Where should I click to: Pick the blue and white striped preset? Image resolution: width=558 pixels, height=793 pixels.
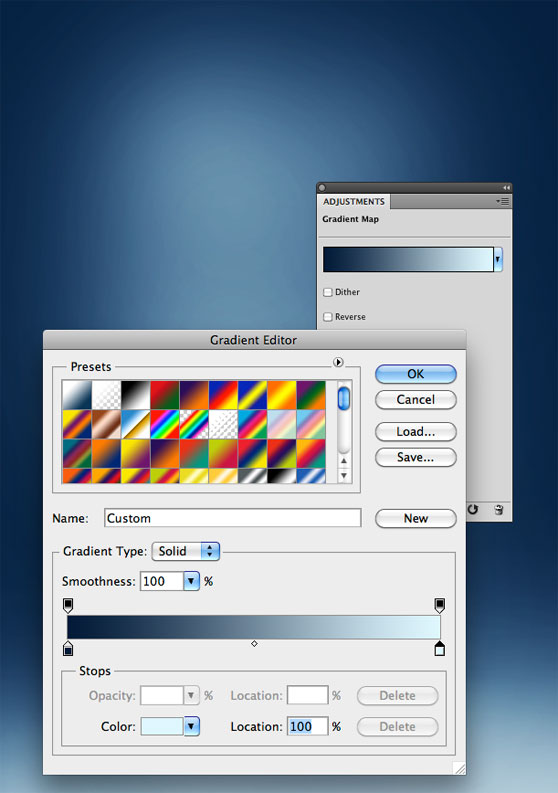point(311,475)
